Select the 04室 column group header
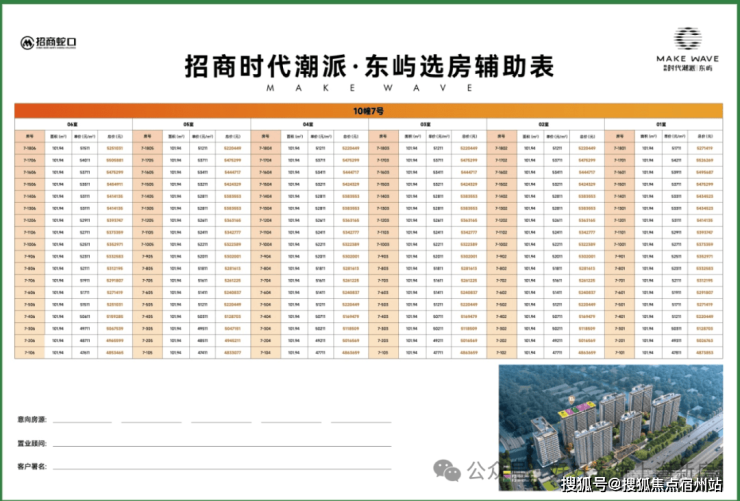The height and width of the screenshot is (501, 740). (x=309, y=124)
